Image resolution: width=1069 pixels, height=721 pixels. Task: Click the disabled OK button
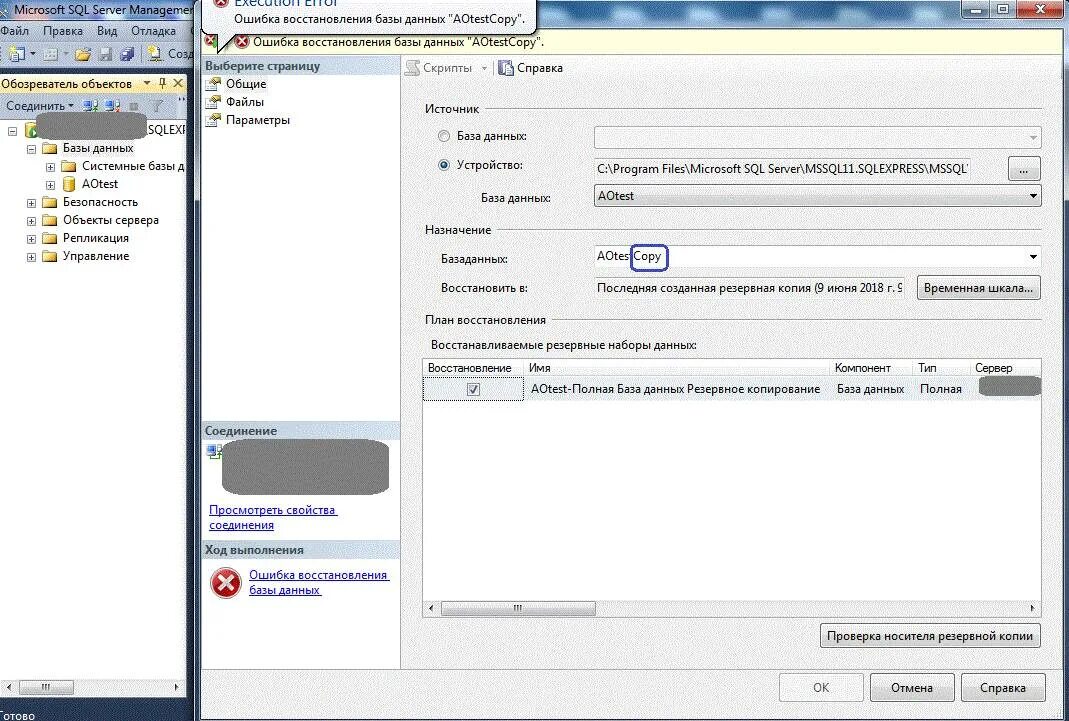tap(822, 688)
